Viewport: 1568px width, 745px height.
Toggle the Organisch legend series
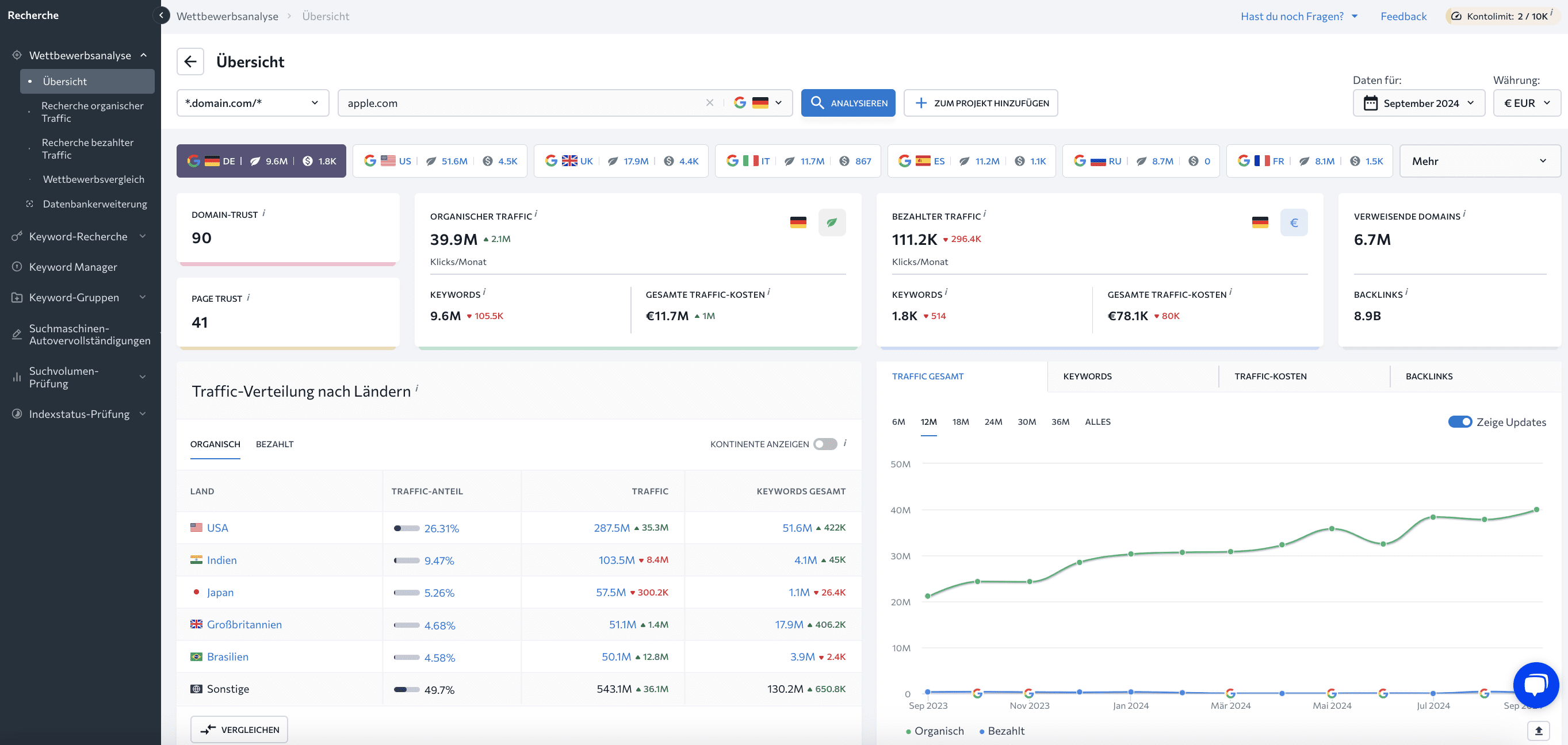pyautogui.click(x=934, y=731)
